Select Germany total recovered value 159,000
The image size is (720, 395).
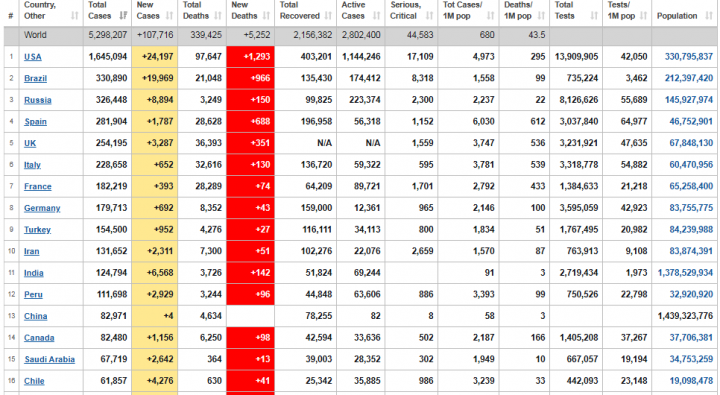coord(316,208)
